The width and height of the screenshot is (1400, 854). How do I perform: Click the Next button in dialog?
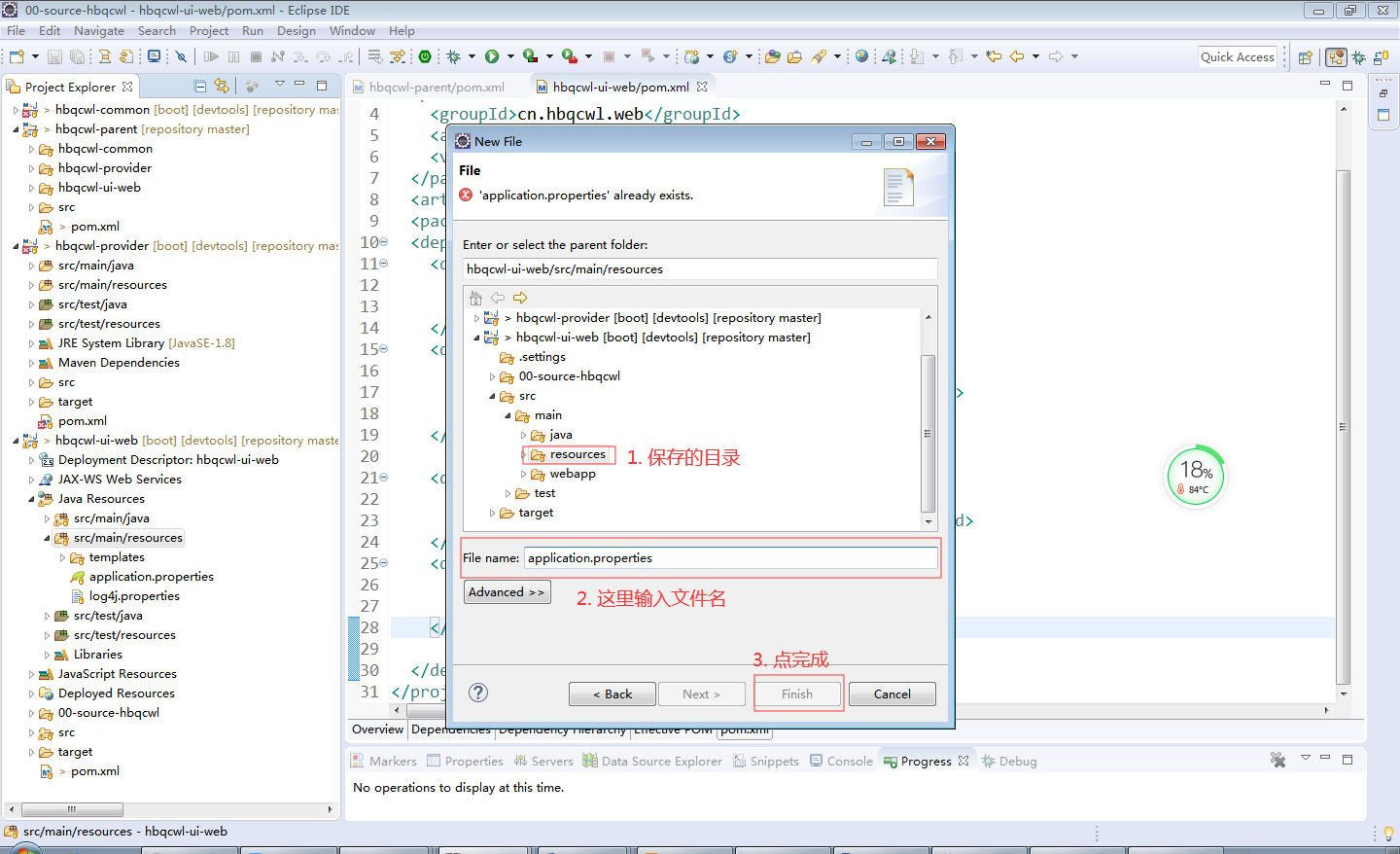(702, 694)
